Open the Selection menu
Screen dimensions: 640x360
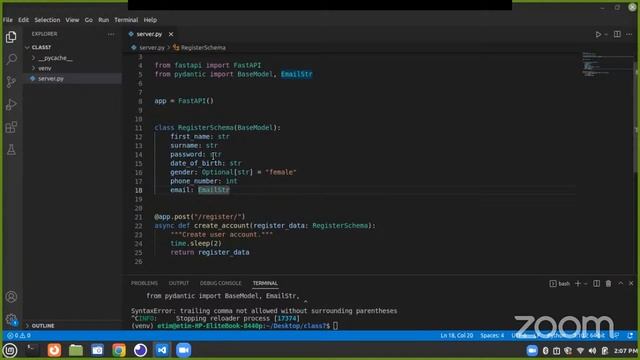(47, 20)
